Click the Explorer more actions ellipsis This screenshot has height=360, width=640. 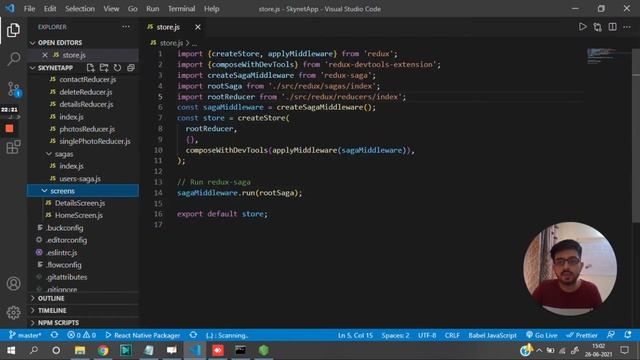coord(126,27)
